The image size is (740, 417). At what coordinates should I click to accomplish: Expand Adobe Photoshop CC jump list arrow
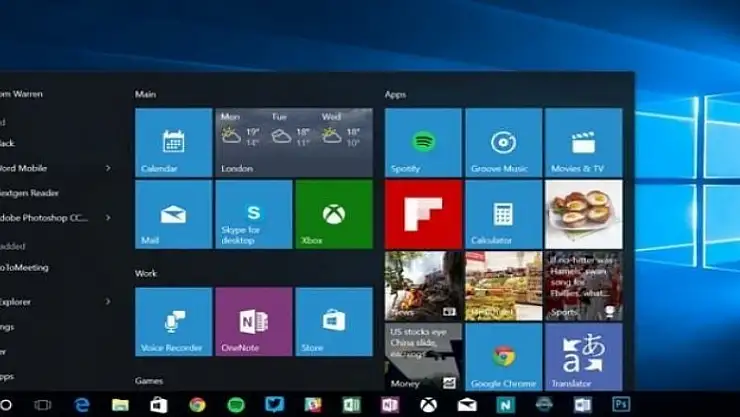click(x=108, y=217)
